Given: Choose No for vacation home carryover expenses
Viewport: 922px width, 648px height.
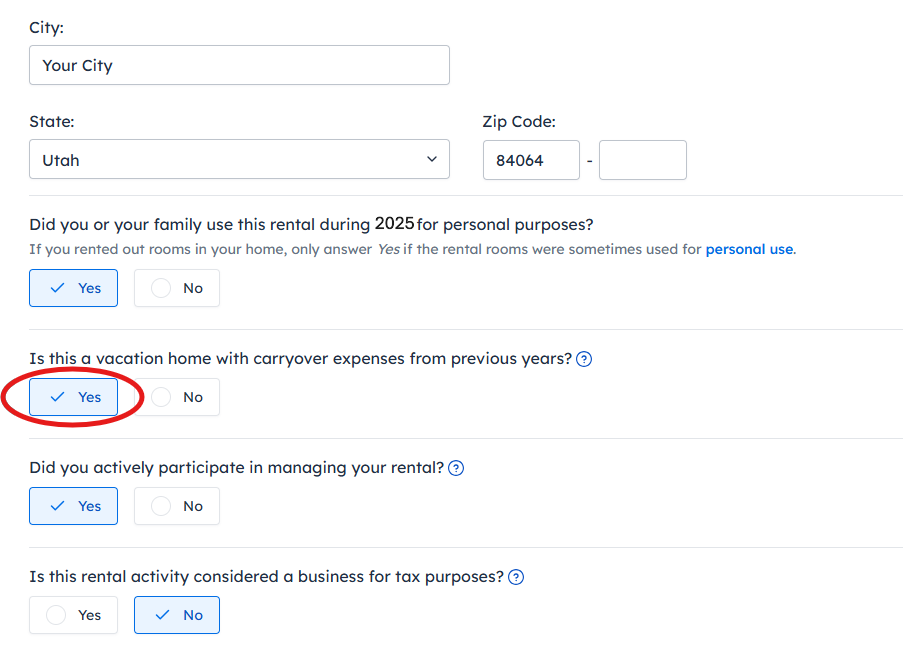Looking at the screenshot, I should [x=177, y=397].
